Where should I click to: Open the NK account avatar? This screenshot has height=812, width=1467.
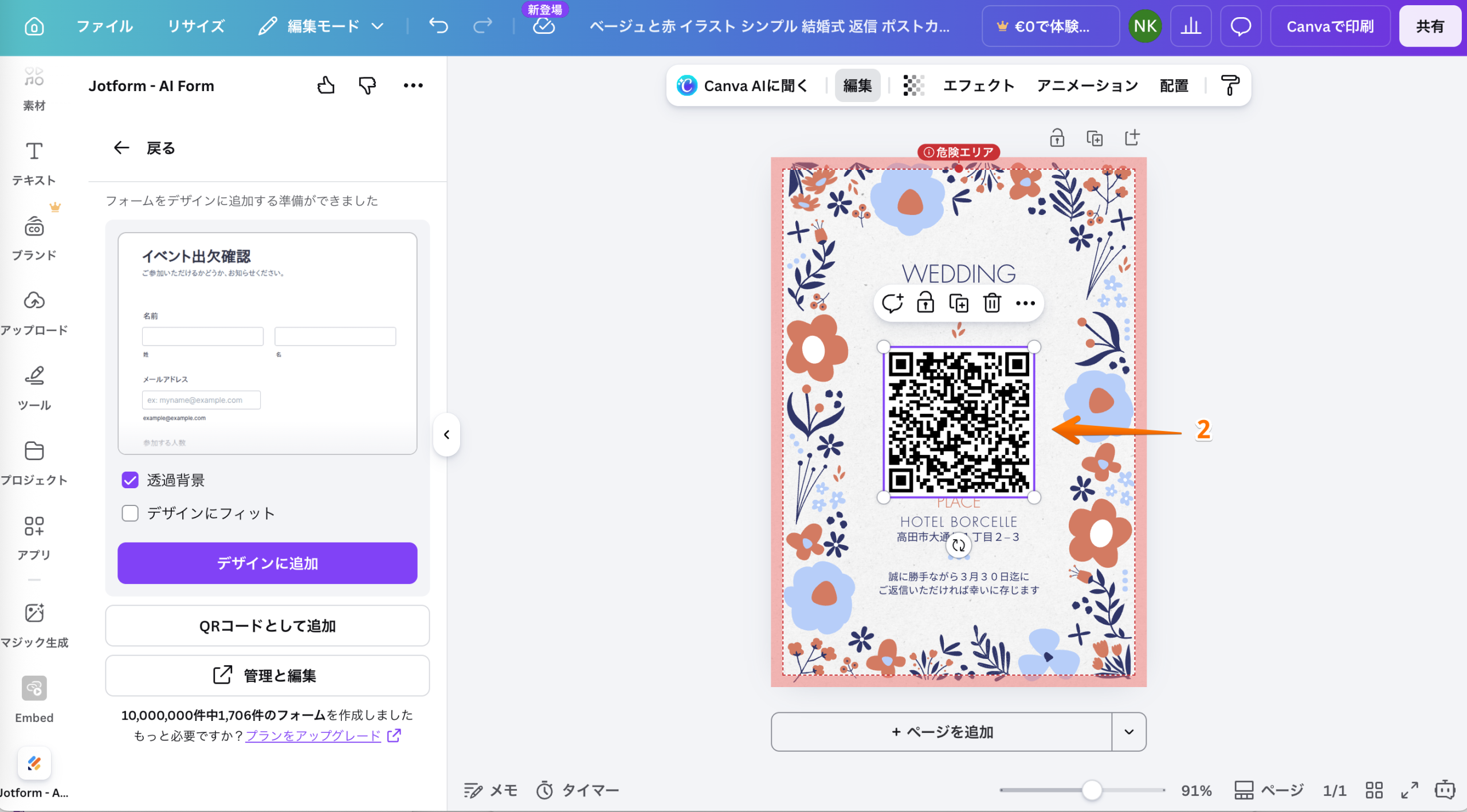point(1146,26)
